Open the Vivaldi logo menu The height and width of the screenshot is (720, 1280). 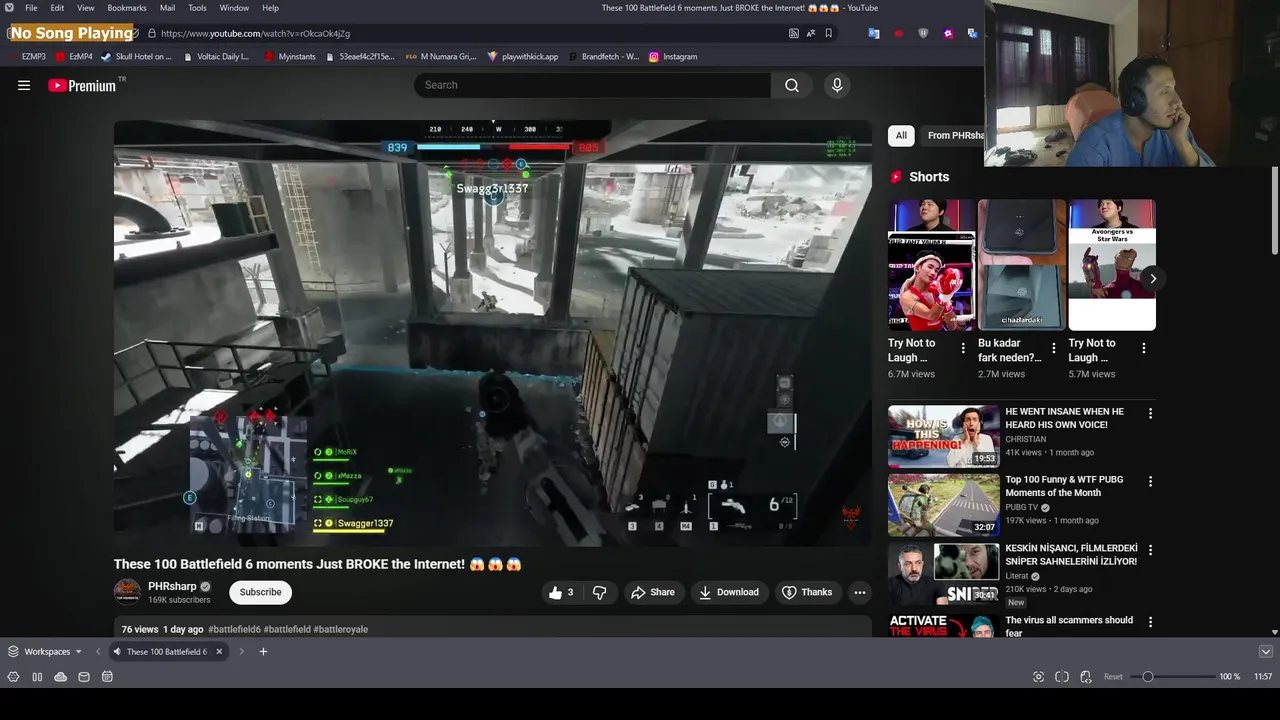[9, 8]
